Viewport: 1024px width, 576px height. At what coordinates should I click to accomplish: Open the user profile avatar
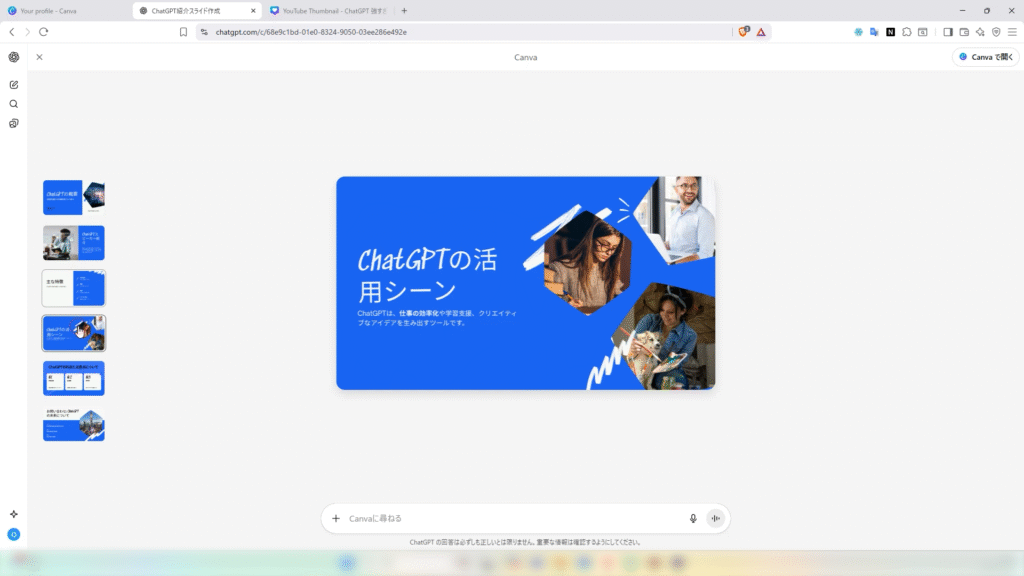tap(14, 535)
